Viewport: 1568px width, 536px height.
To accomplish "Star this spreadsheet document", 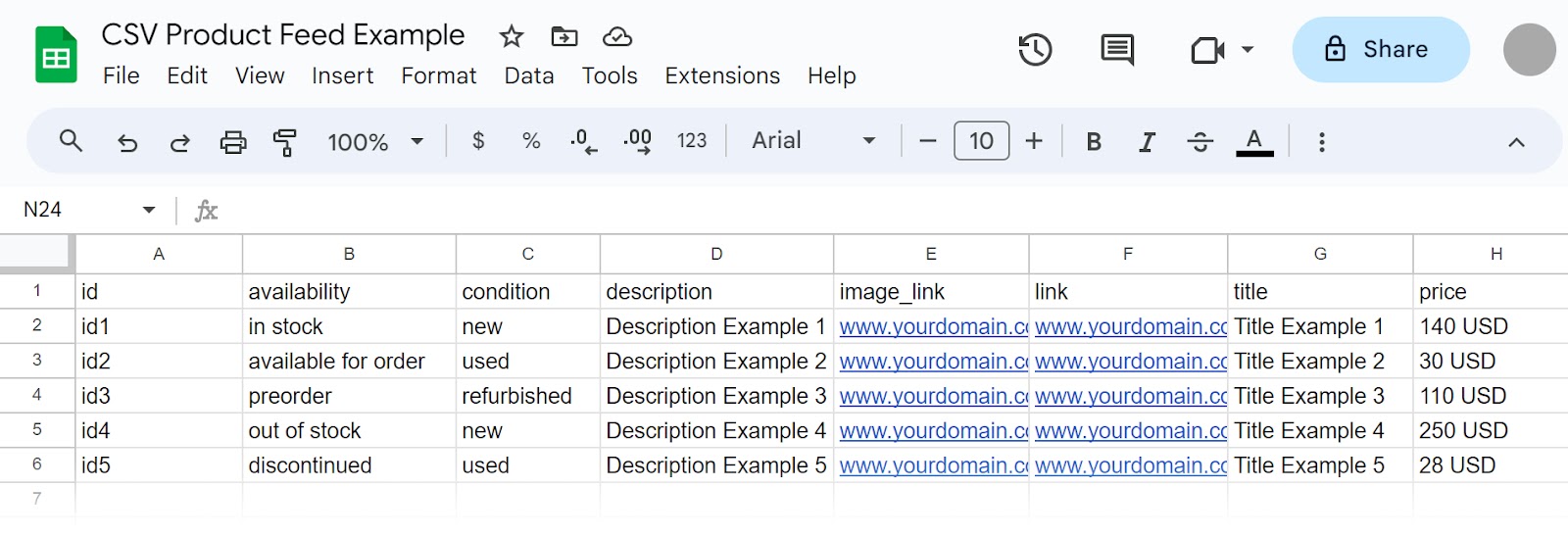I will [x=511, y=37].
